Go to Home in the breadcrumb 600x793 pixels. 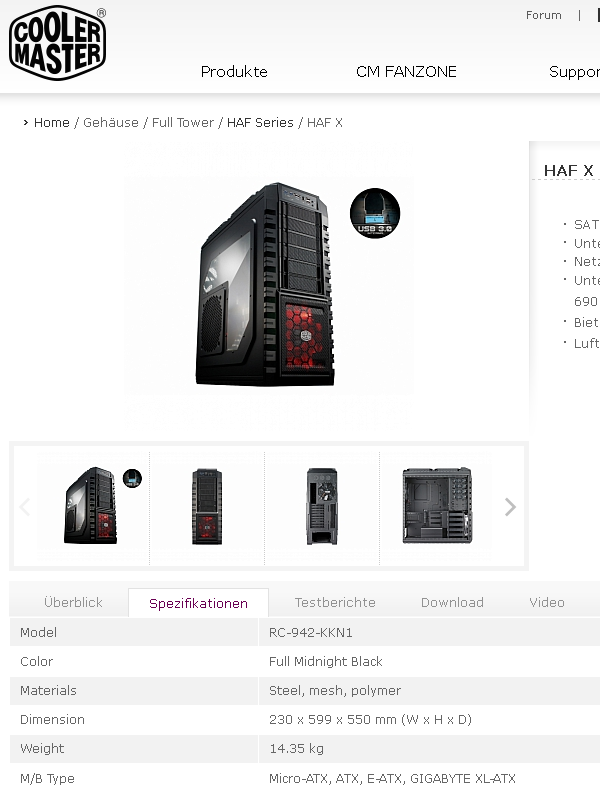pos(52,122)
